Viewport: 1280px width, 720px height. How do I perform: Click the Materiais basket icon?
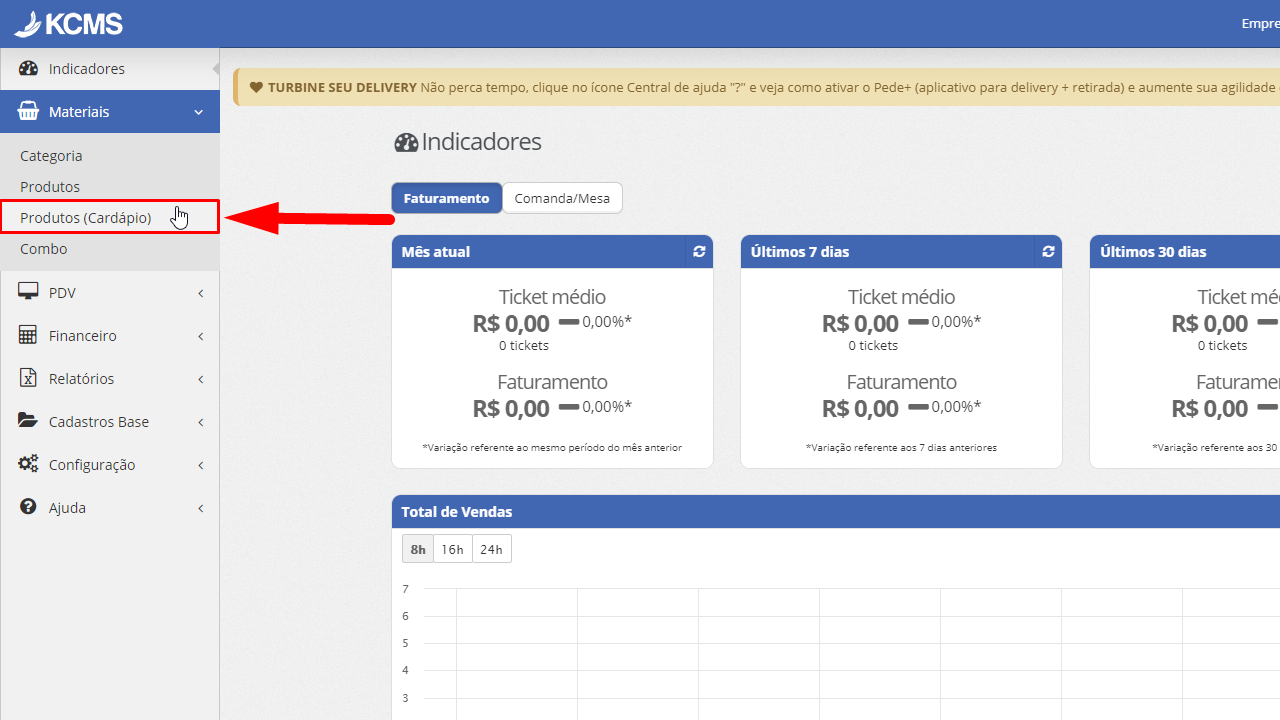(x=29, y=112)
